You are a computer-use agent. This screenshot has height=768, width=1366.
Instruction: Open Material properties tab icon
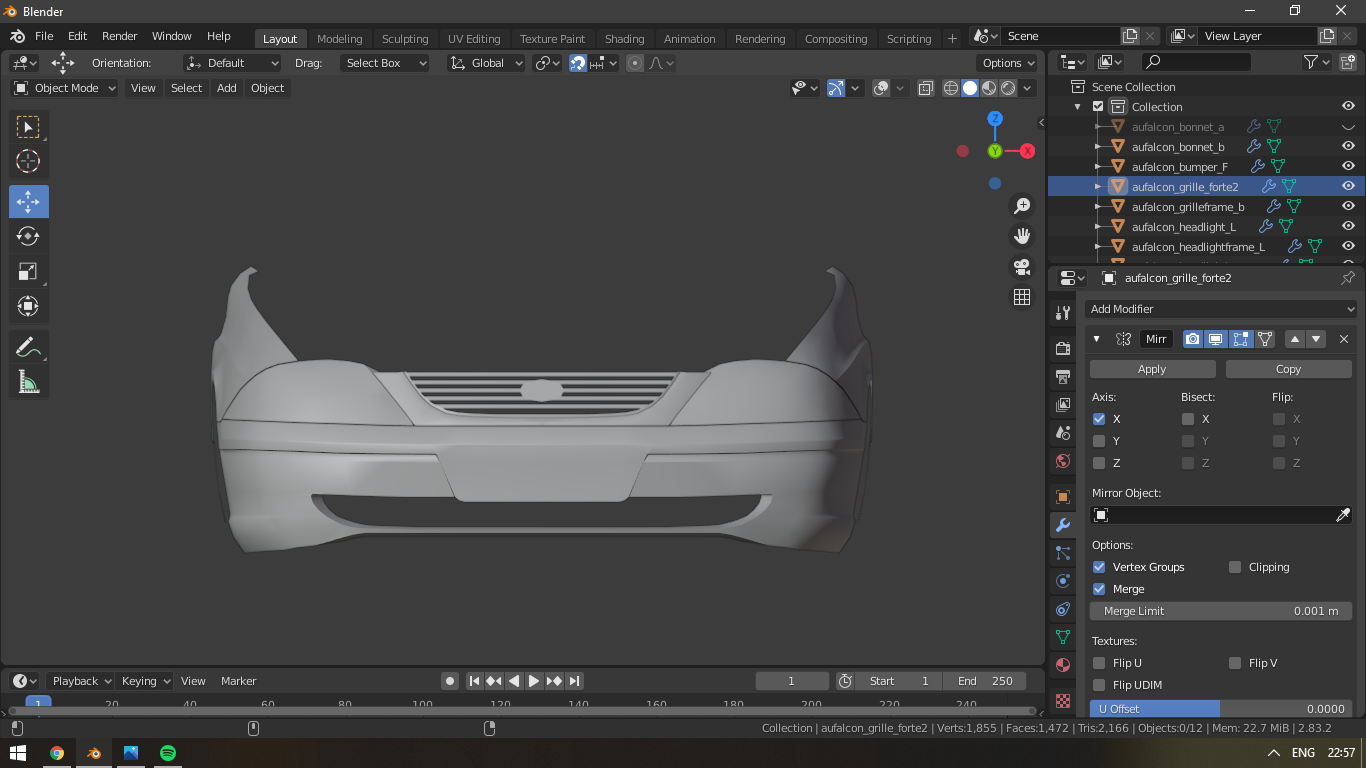pyautogui.click(x=1063, y=665)
